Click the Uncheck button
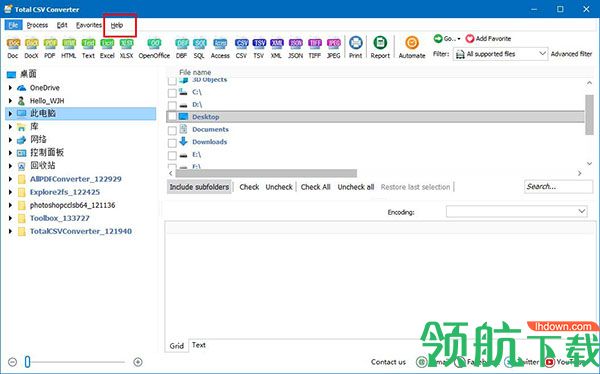 [279, 187]
